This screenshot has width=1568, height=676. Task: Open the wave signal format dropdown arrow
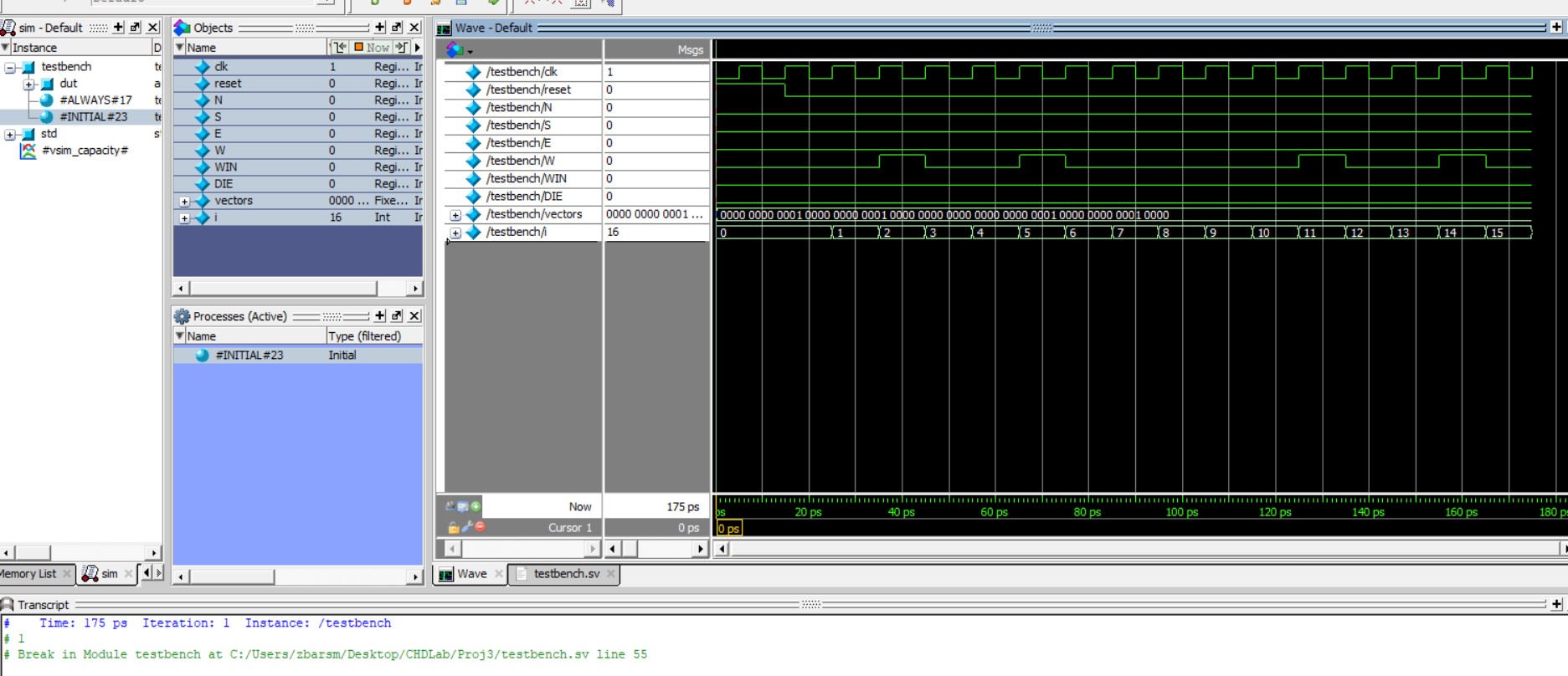(470, 52)
